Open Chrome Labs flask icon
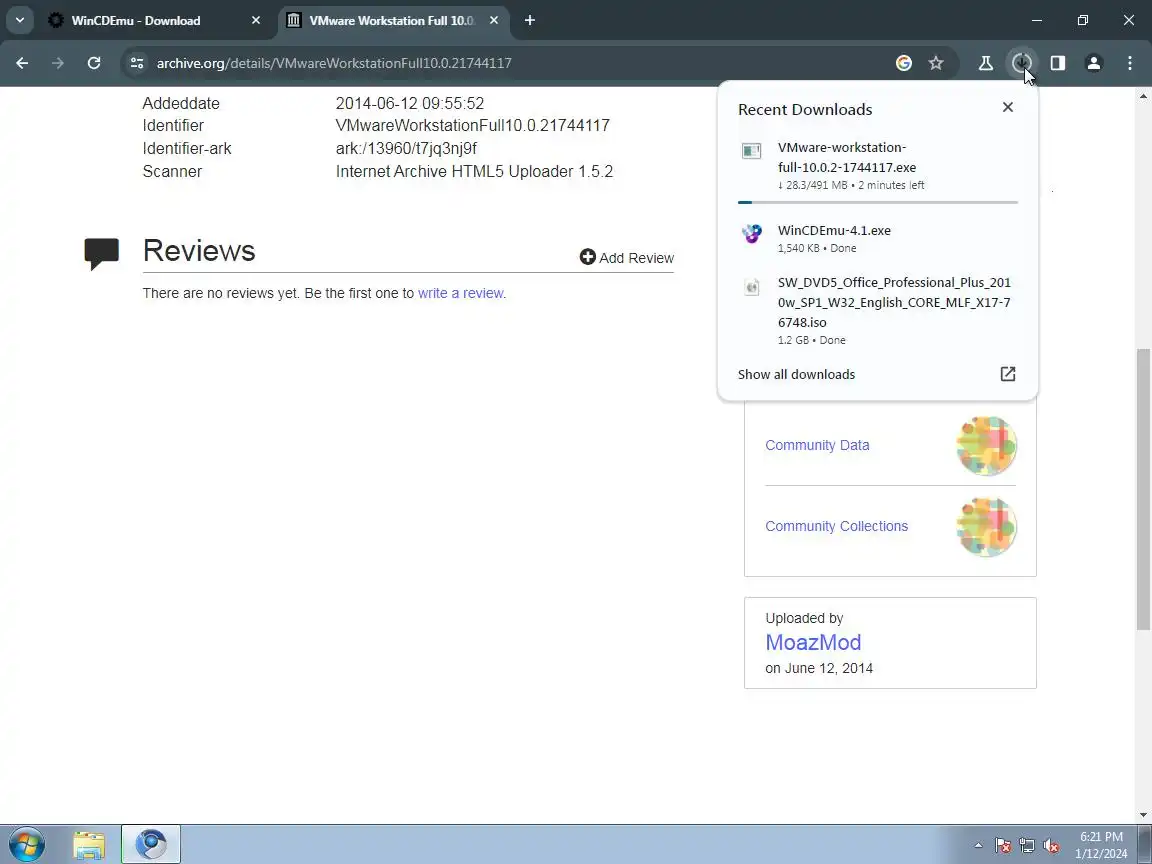This screenshot has height=864, width=1152. point(986,63)
